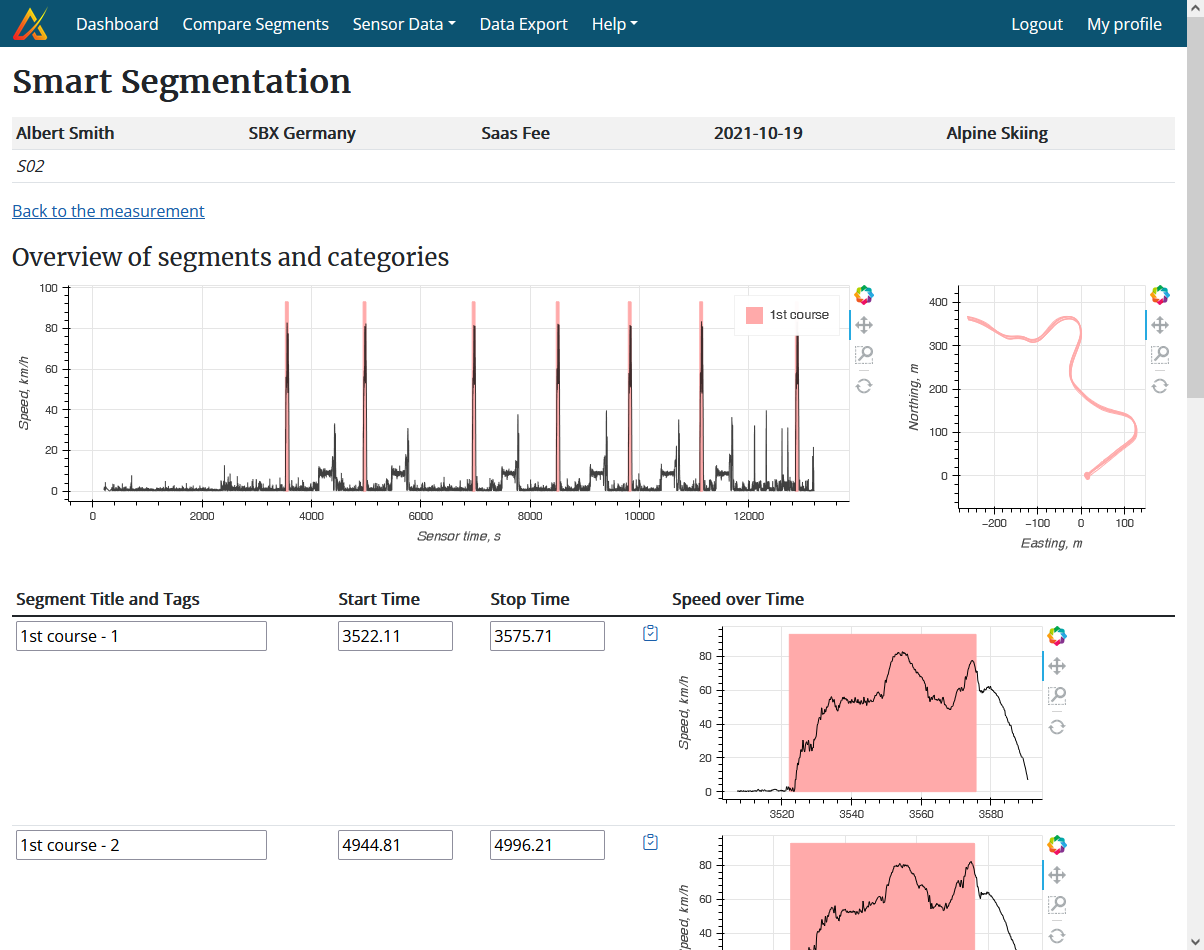This screenshot has height=950, width=1204.
Task: Click the clipboard check for segment '1st course - 2'
Action: (650, 842)
